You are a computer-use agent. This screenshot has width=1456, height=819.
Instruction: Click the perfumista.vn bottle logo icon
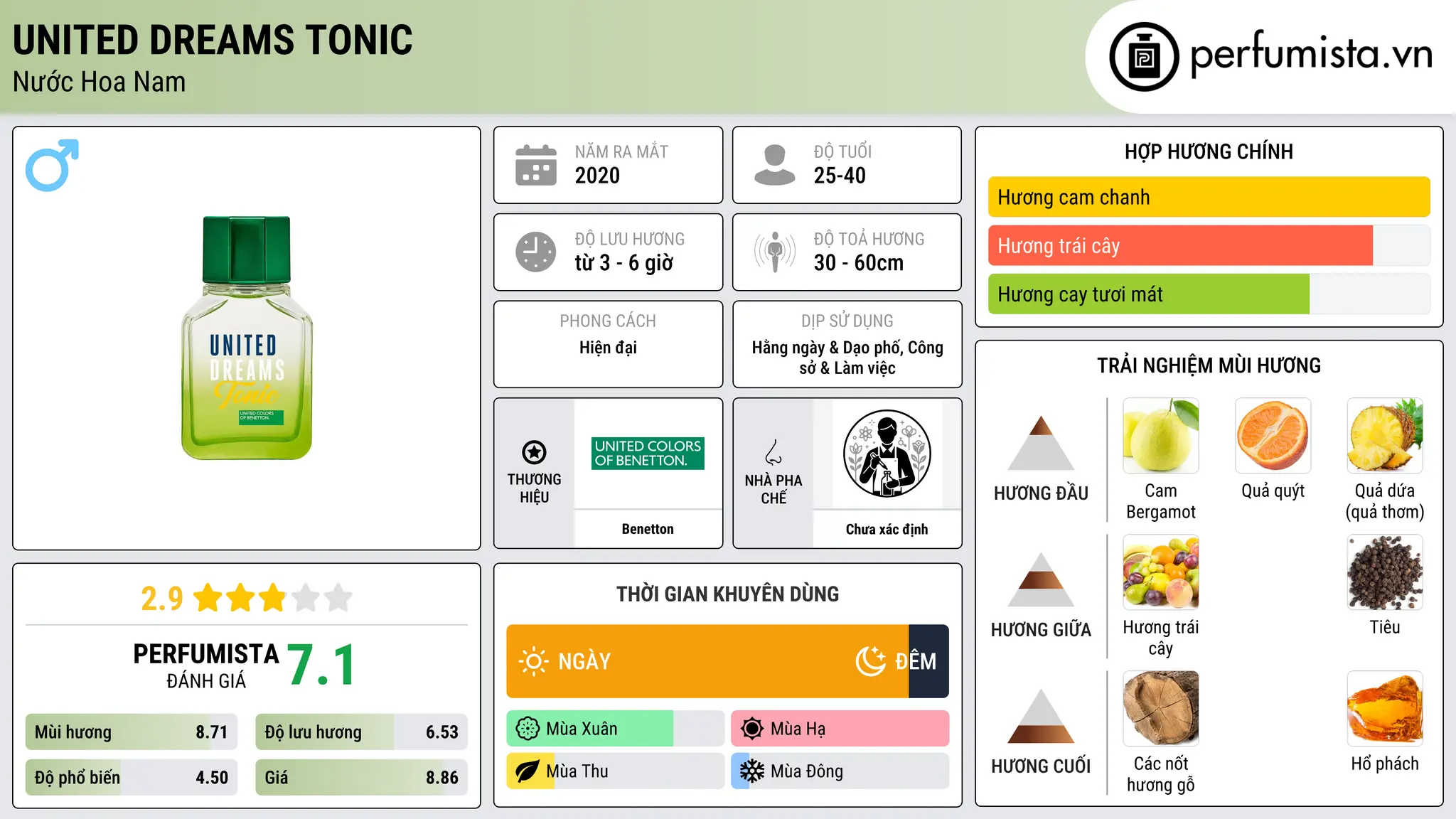(1144, 57)
